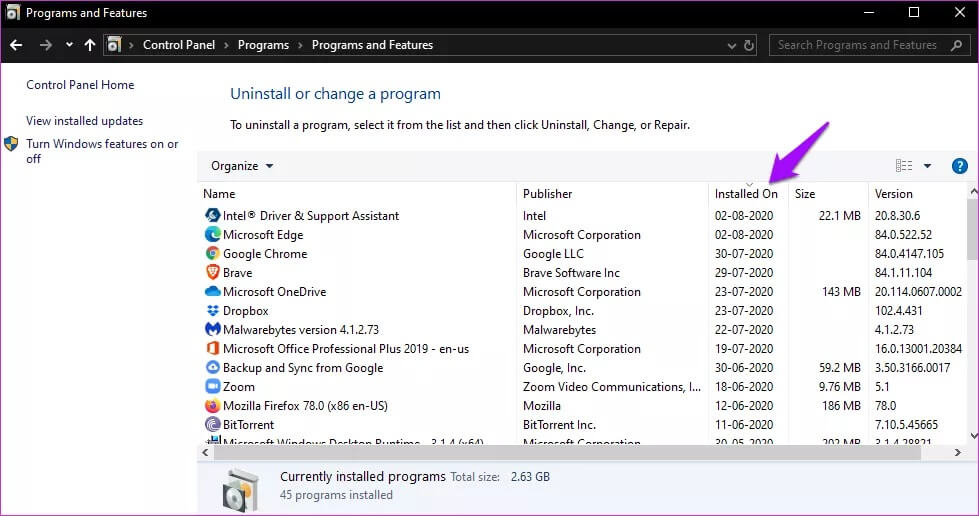Click the BitTorrent program icon
979x516 pixels.
click(x=212, y=424)
